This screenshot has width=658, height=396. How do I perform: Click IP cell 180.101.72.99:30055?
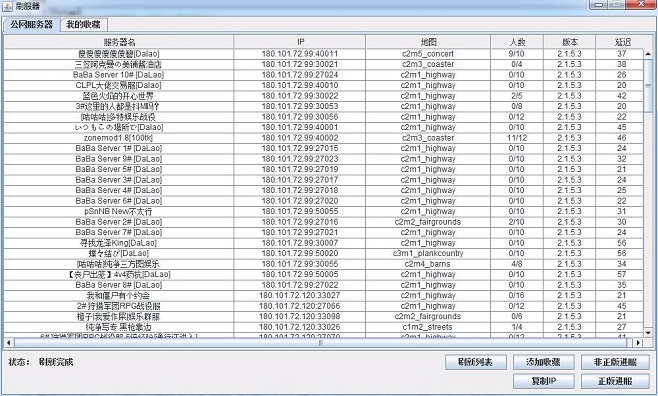pos(300,264)
